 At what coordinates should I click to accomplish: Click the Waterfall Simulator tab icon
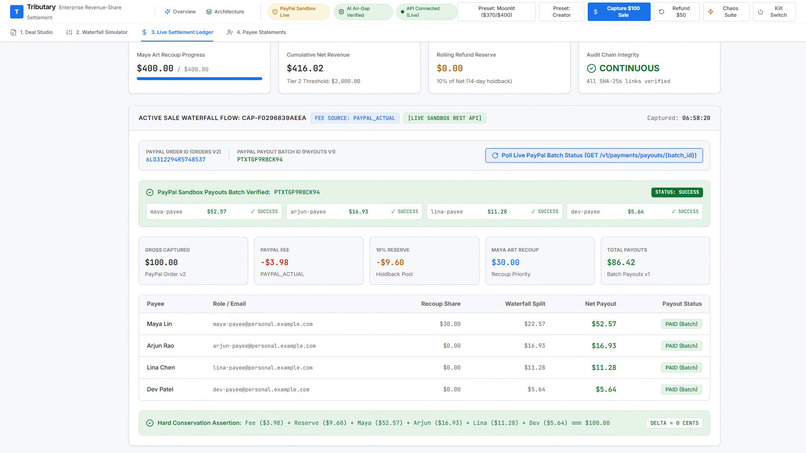pyautogui.click(x=69, y=32)
